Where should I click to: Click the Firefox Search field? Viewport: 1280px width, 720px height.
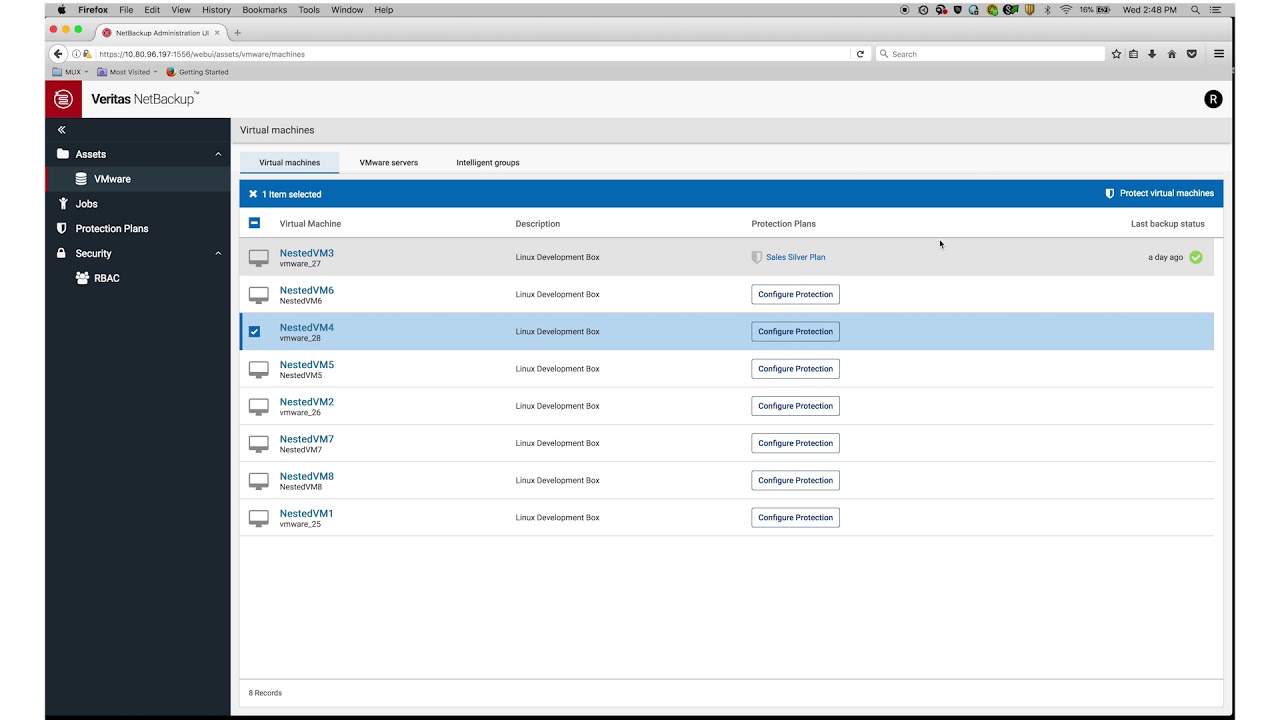[x=990, y=54]
